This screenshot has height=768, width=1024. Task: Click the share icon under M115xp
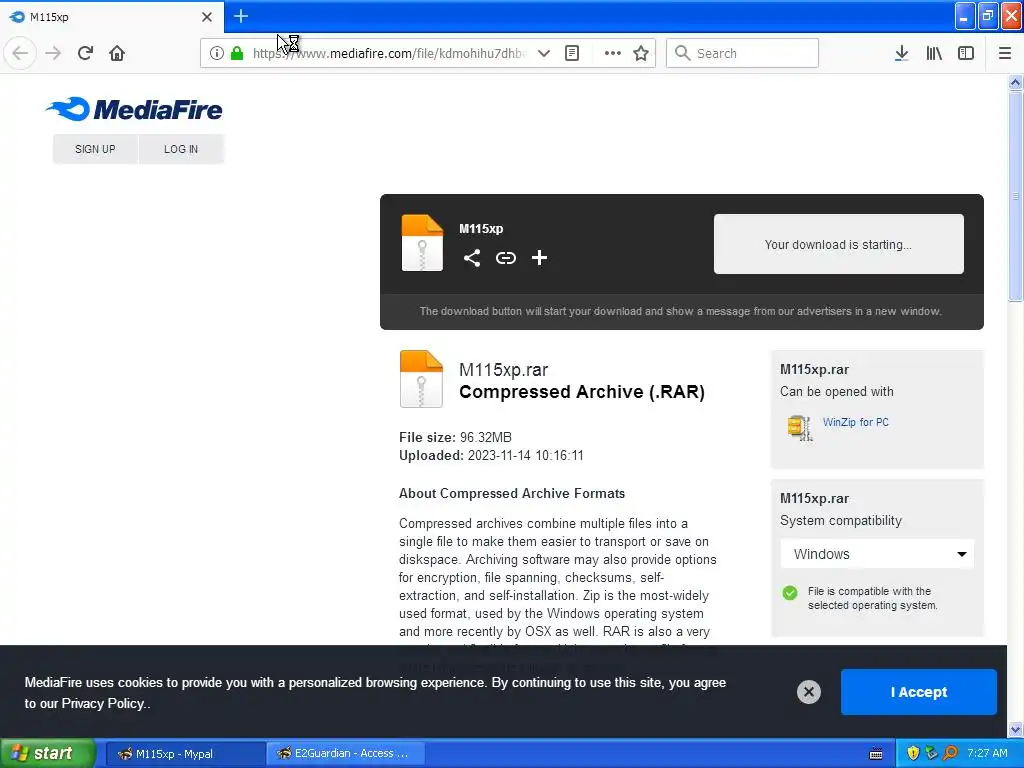pos(472,258)
